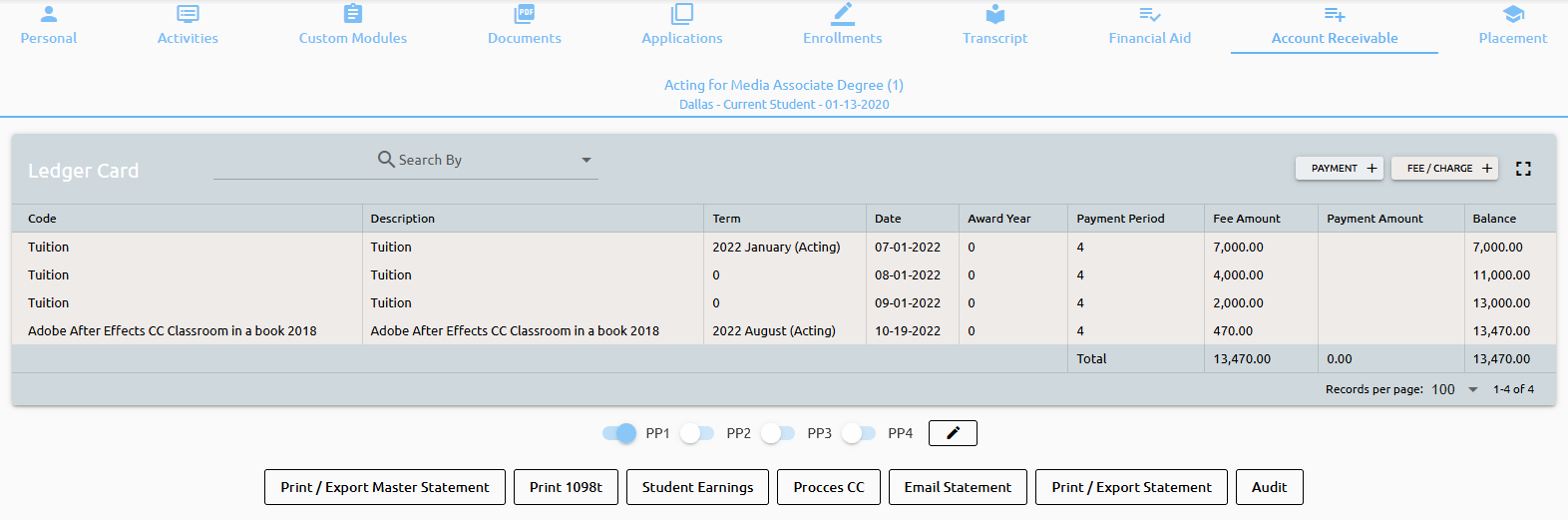The image size is (1568, 520).
Task: Click the Custom Modules clipboard icon
Action: 353,14
